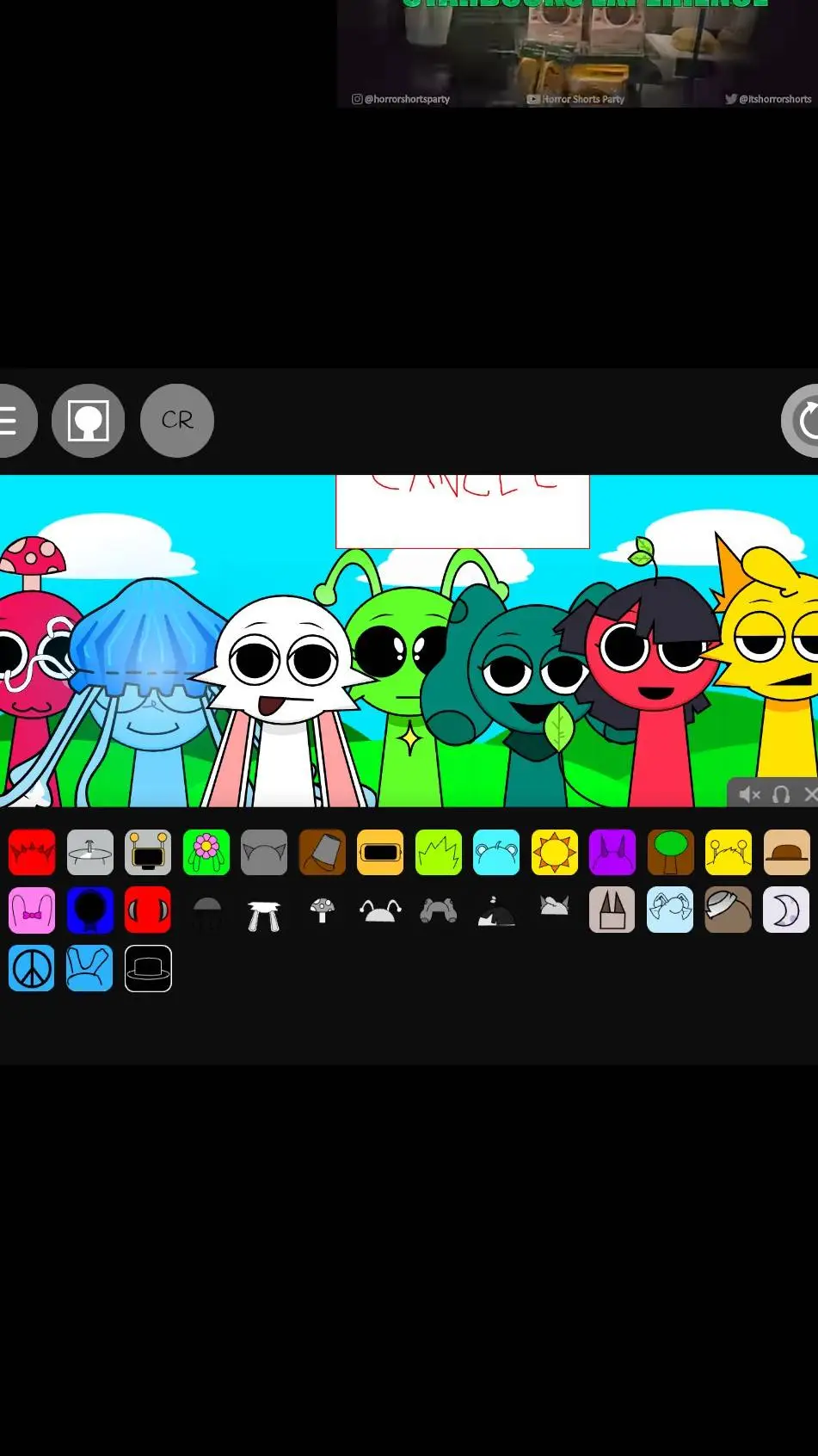This screenshot has height=1456, width=818.
Task: Select the brown tree sound icon
Action: coord(670,853)
